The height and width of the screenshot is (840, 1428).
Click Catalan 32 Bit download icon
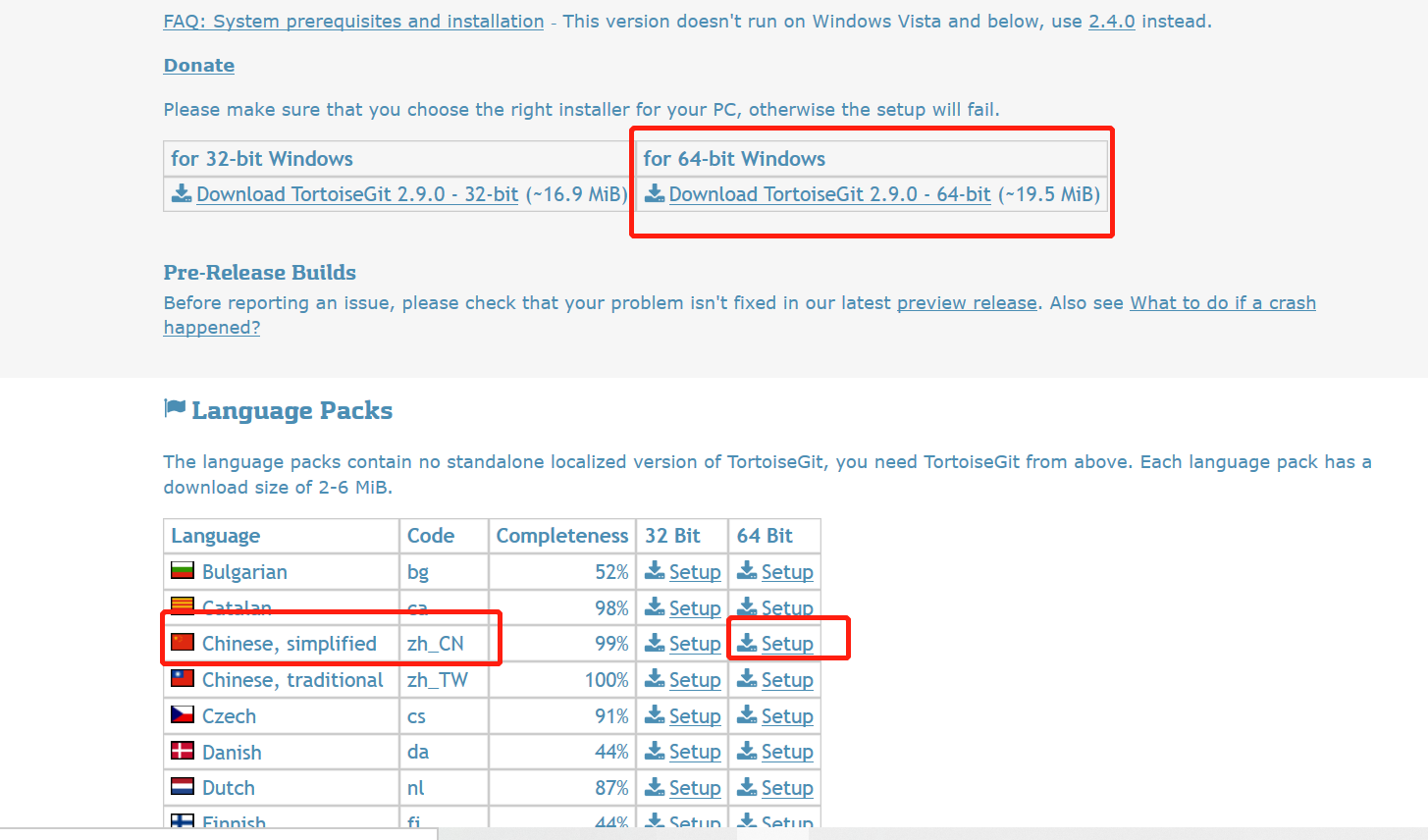[655, 607]
